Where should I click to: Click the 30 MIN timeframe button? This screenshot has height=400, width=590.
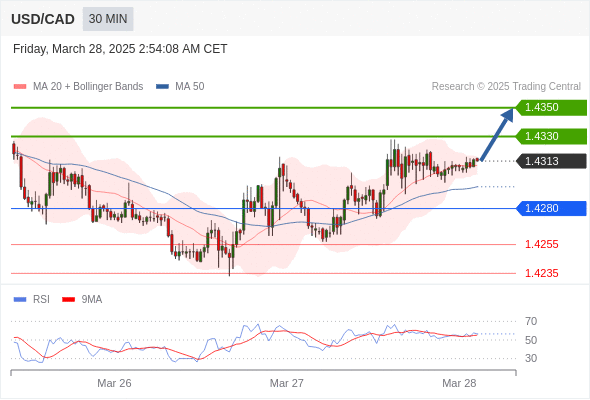point(108,19)
